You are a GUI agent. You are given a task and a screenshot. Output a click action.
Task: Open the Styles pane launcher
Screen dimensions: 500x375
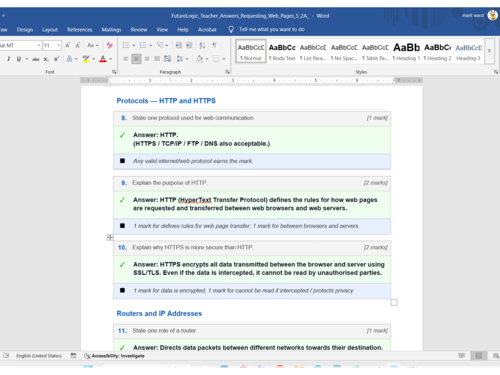496,72
